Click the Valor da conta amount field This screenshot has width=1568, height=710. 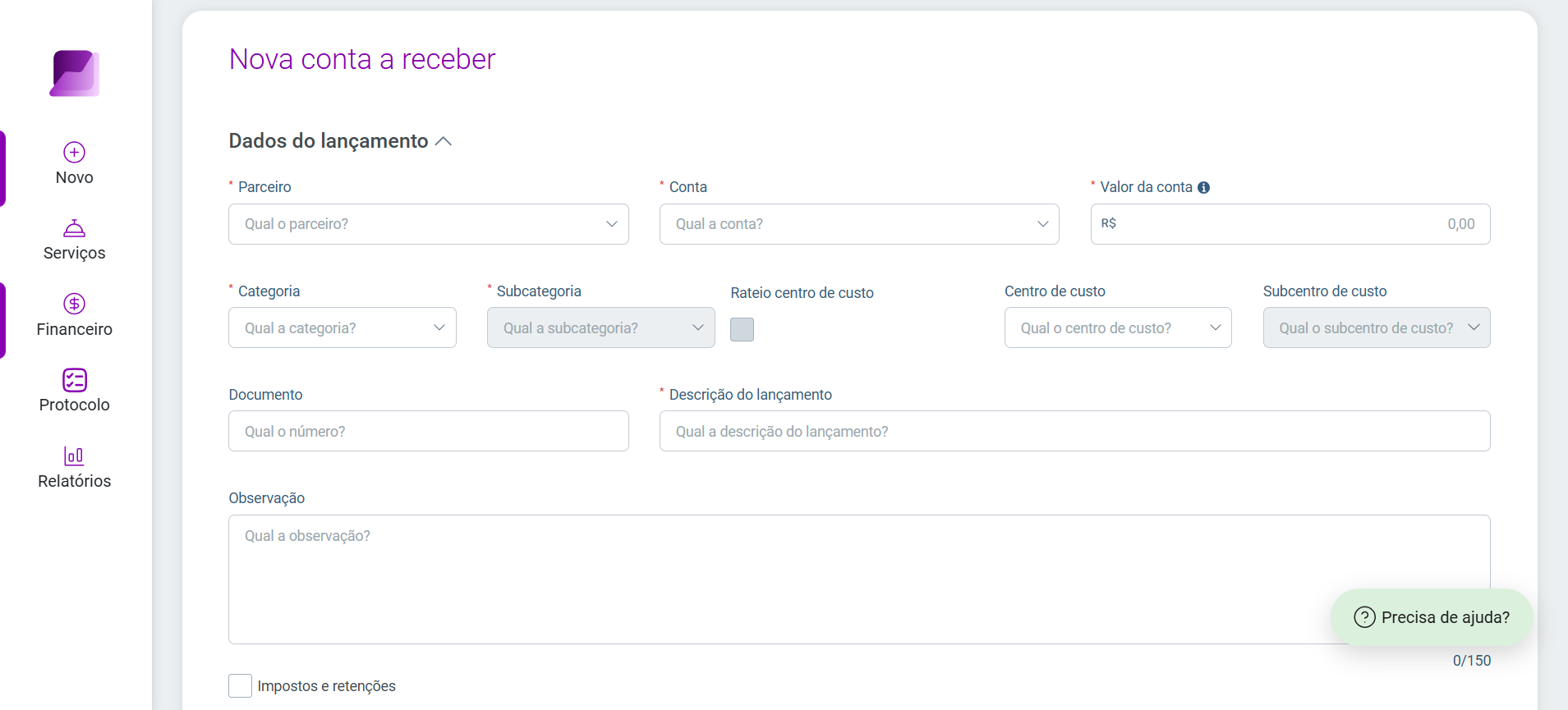tap(1290, 224)
